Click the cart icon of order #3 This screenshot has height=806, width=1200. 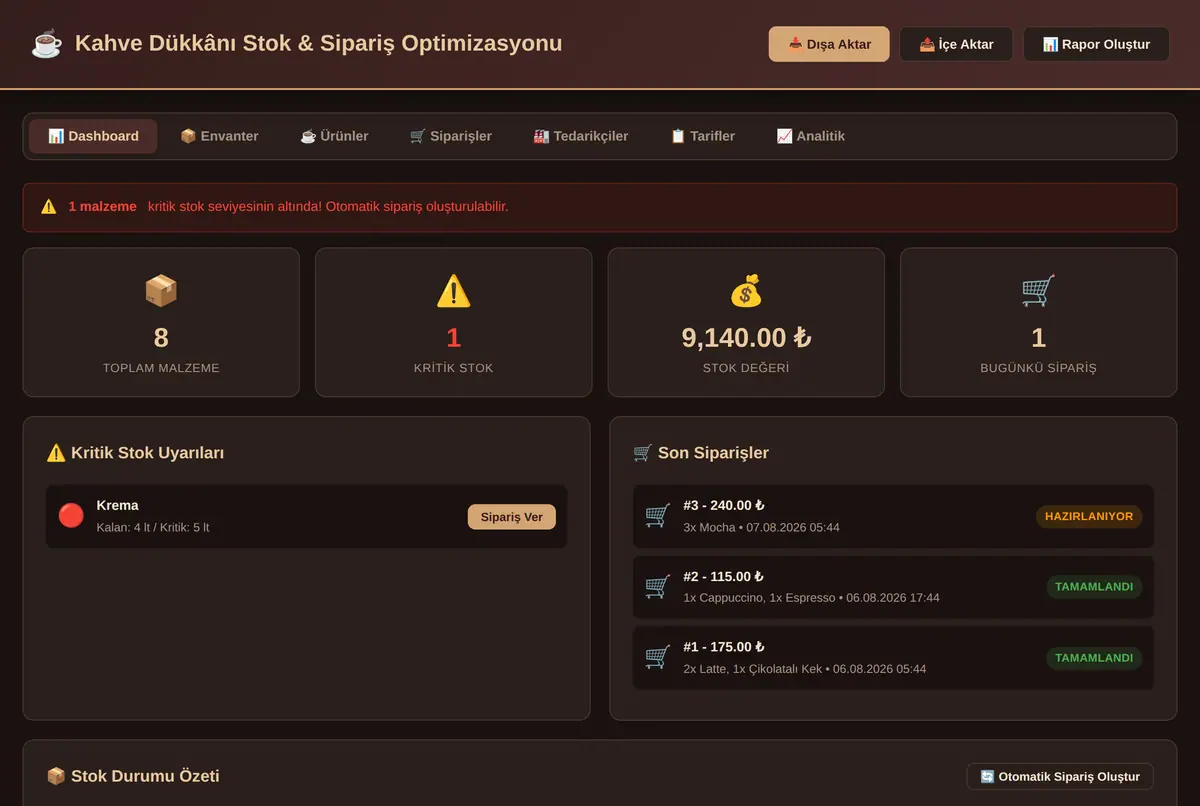657,516
